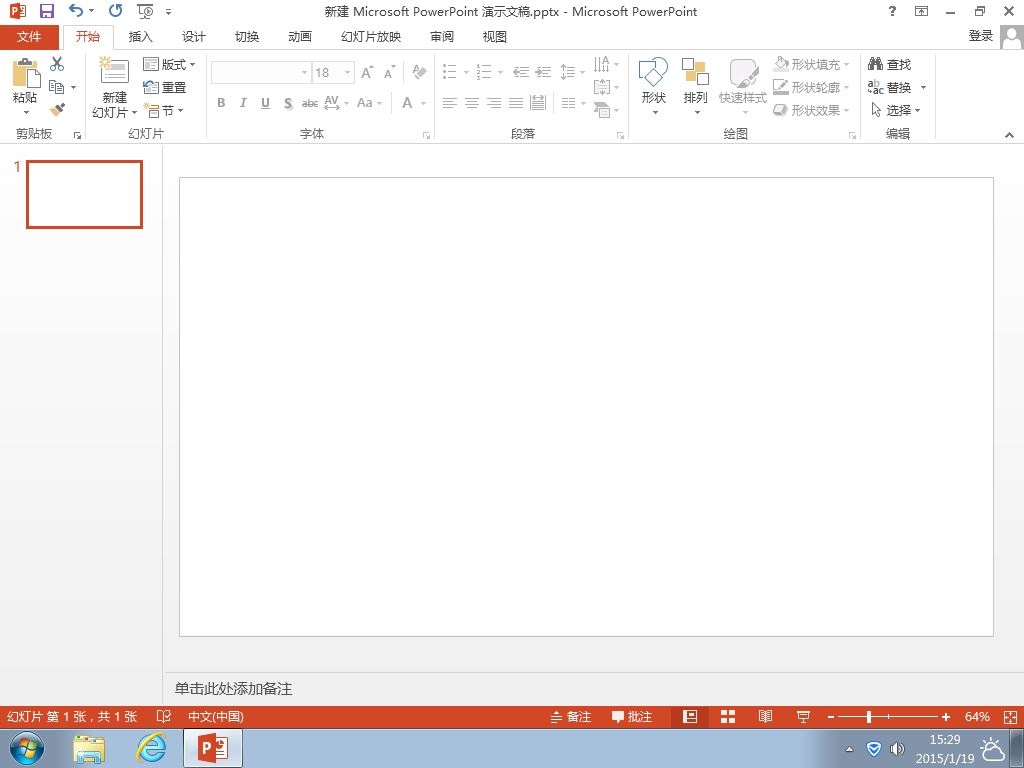Click Reset (重置) slide button

[x=165, y=87]
